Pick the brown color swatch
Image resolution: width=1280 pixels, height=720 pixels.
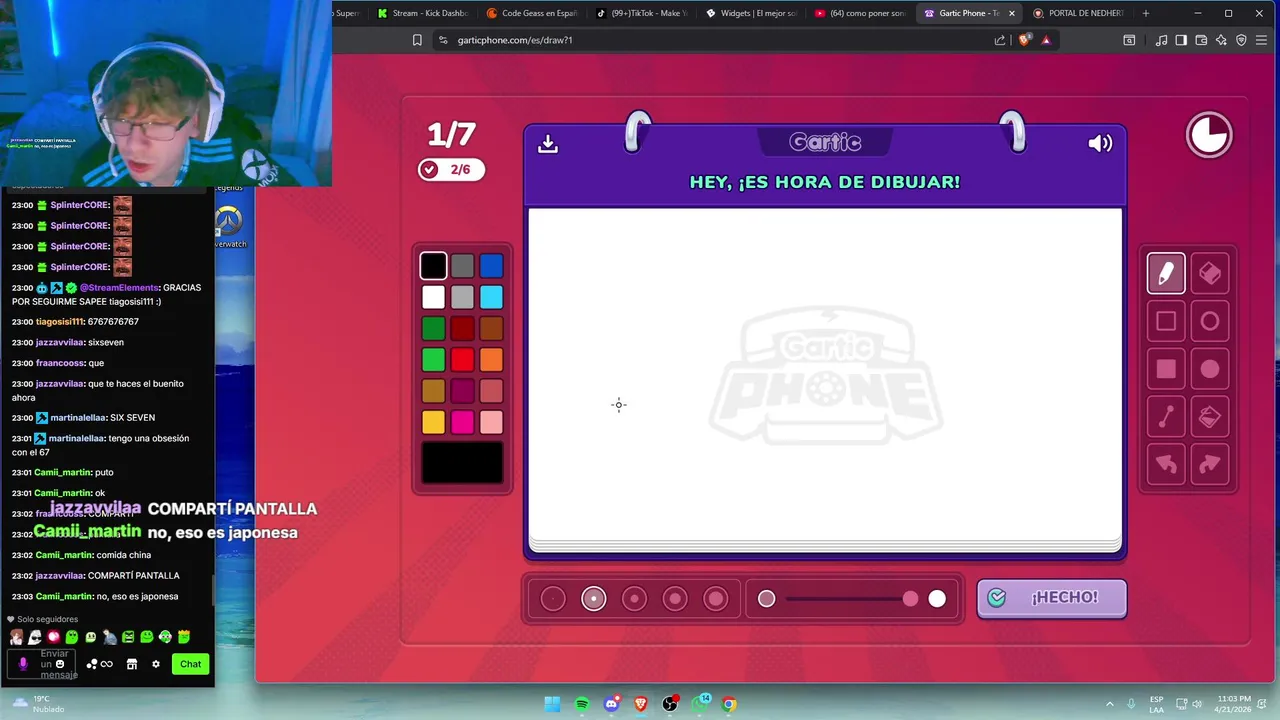(x=491, y=328)
